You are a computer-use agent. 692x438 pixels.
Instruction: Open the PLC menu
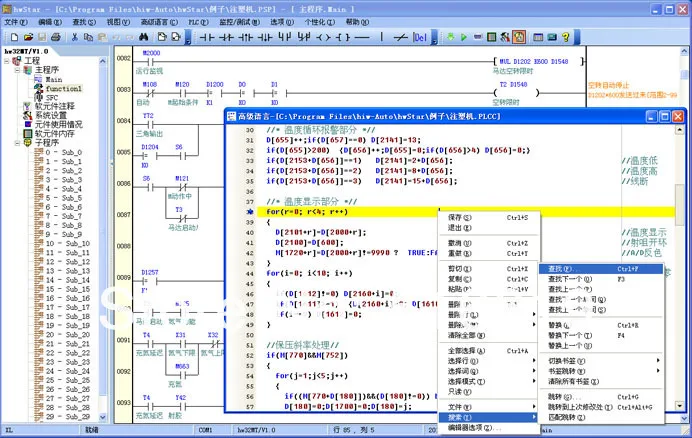[198, 22]
